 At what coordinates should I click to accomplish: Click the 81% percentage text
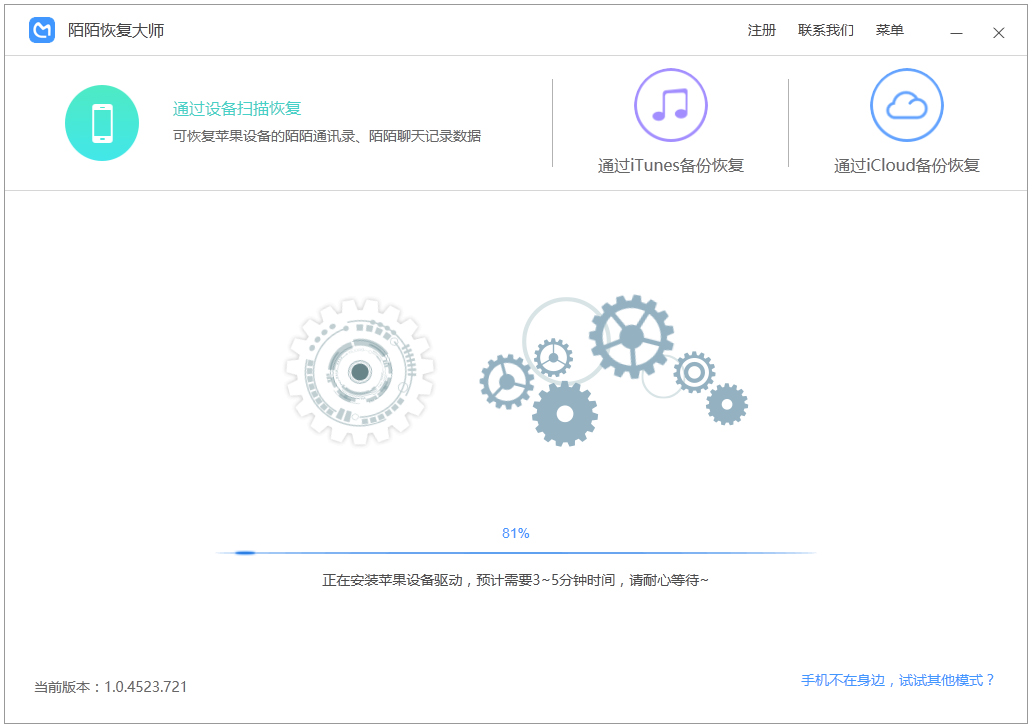(x=516, y=533)
